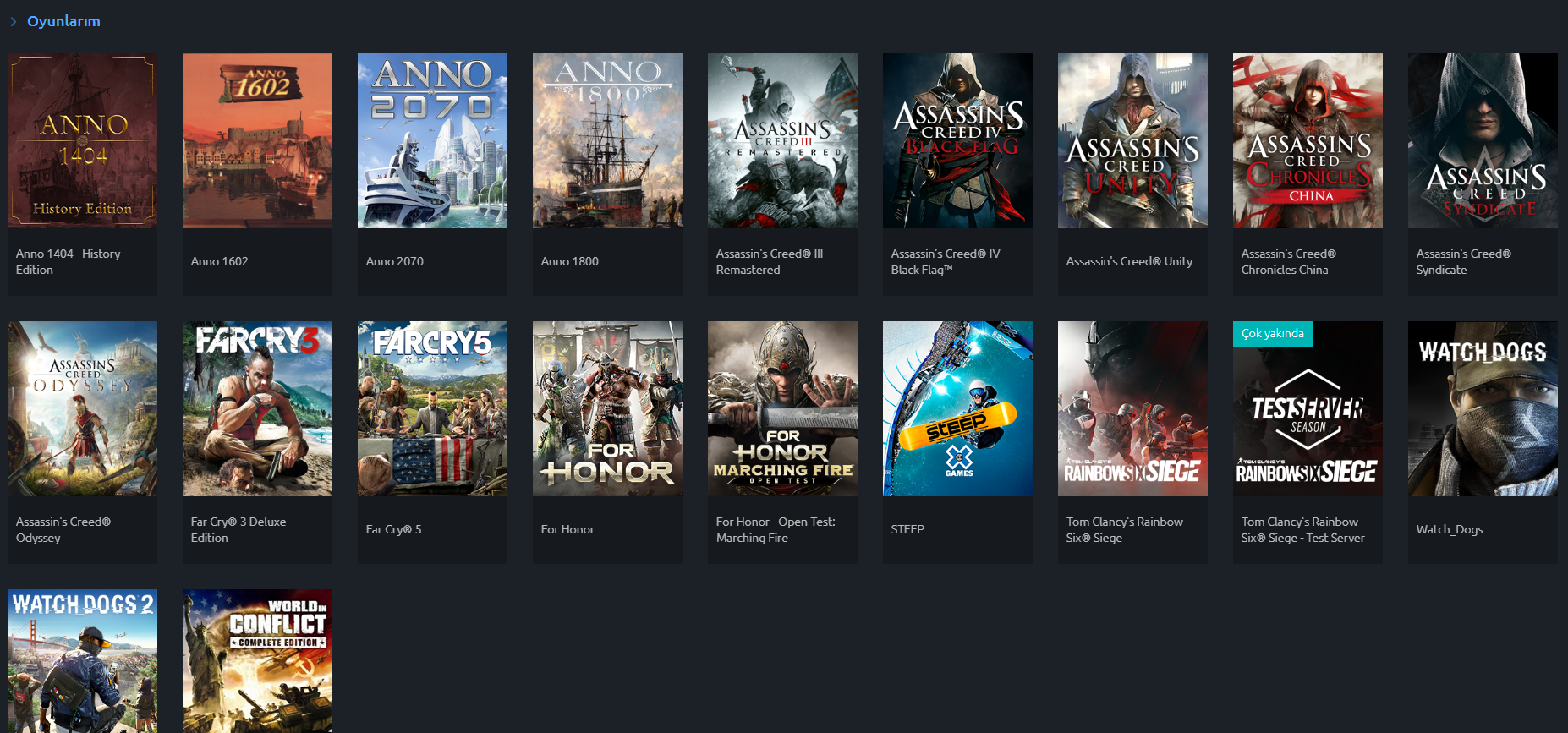Select the Anno 1602 cover art
Viewport: 1568px width, 733px height.
click(x=257, y=140)
